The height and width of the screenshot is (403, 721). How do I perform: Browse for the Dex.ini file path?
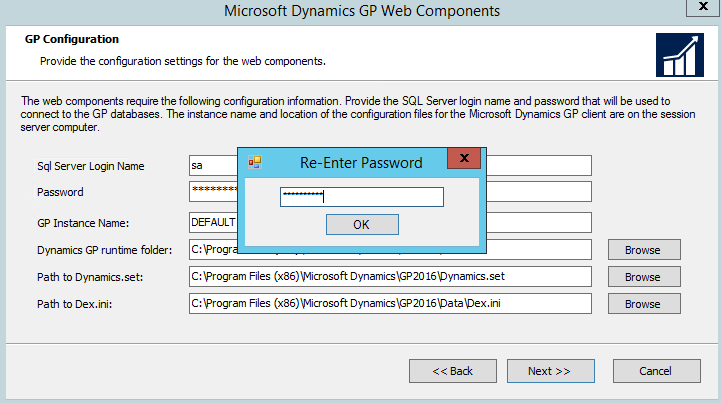pos(643,303)
